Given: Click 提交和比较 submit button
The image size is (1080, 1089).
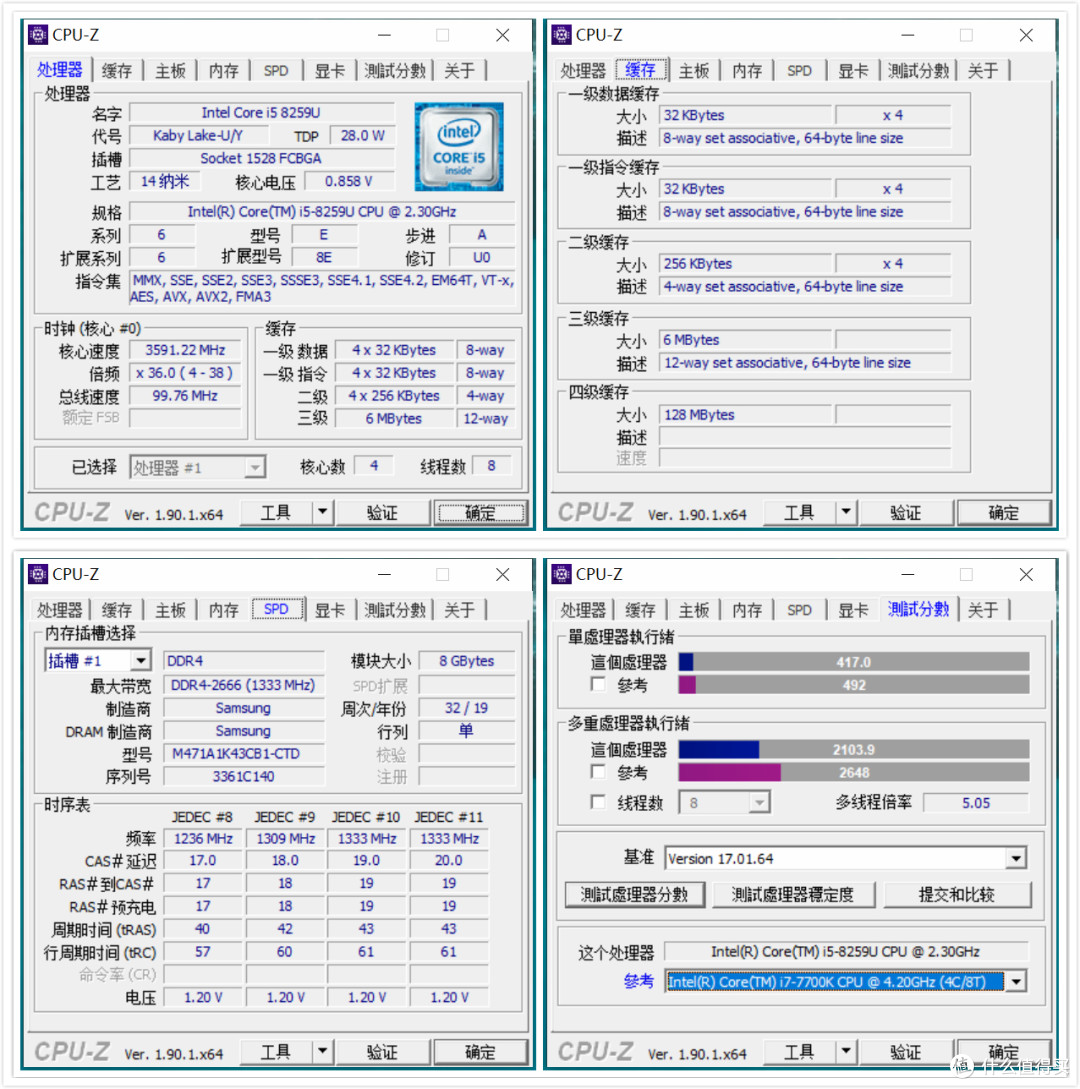Looking at the screenshot, I should [x=956, y=895].
